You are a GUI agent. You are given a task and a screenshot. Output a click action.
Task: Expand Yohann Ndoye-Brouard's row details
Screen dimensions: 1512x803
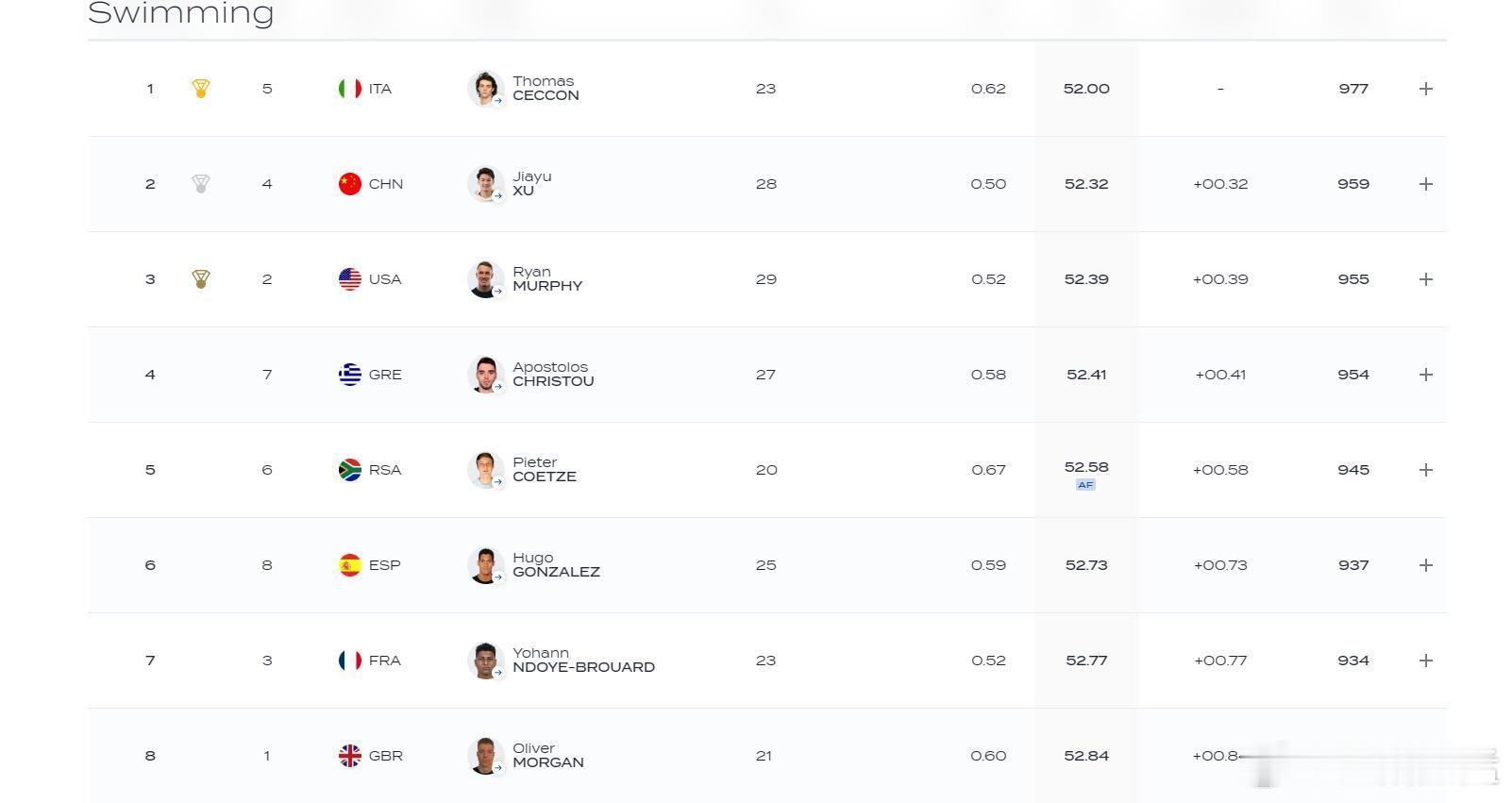1426,661
